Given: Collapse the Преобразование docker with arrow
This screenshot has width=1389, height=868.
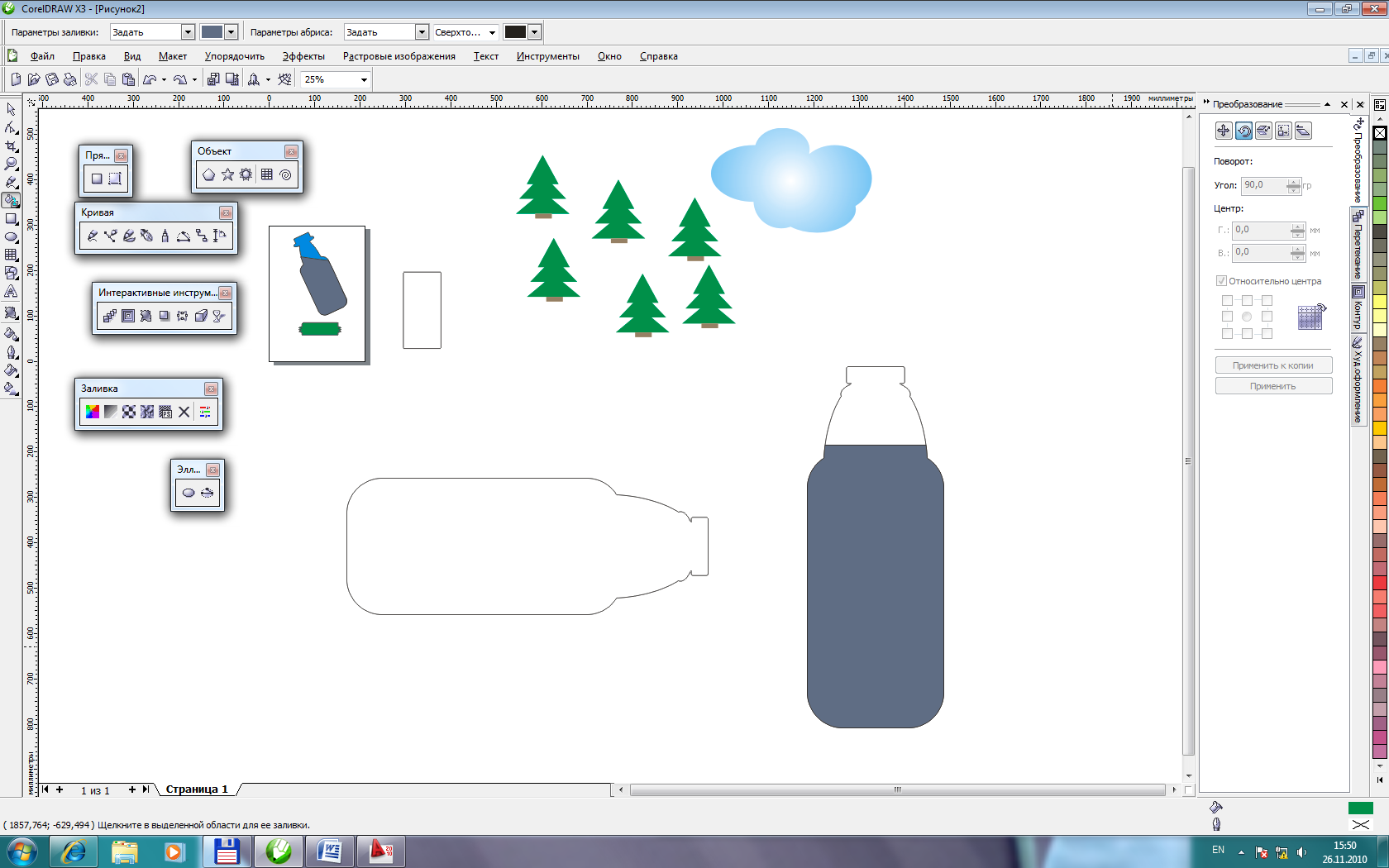Looking at the screenshot, I should pyautogui.click(x=1327, y=104).
